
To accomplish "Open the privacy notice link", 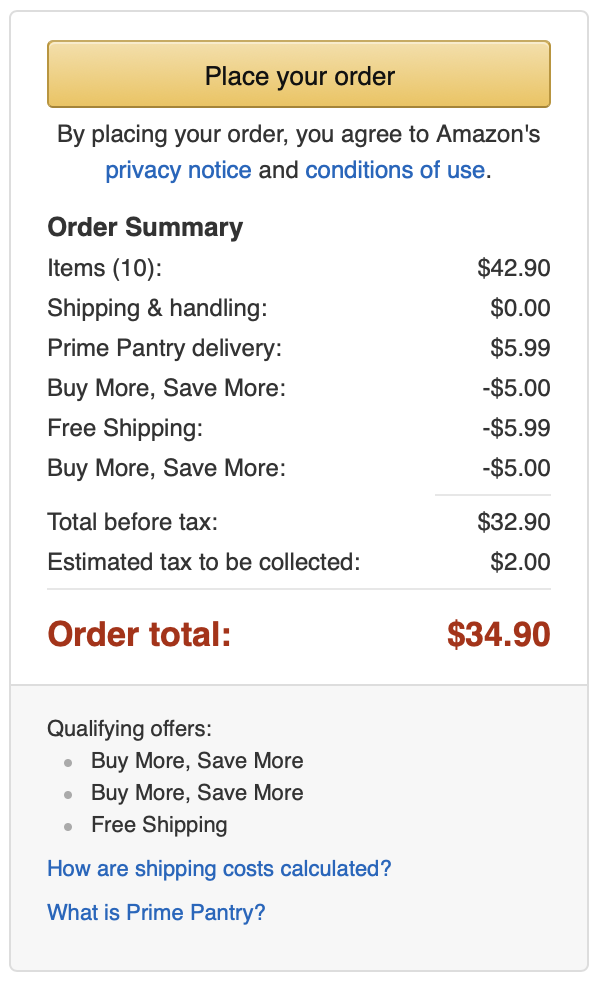I will (x=178, y=170).
